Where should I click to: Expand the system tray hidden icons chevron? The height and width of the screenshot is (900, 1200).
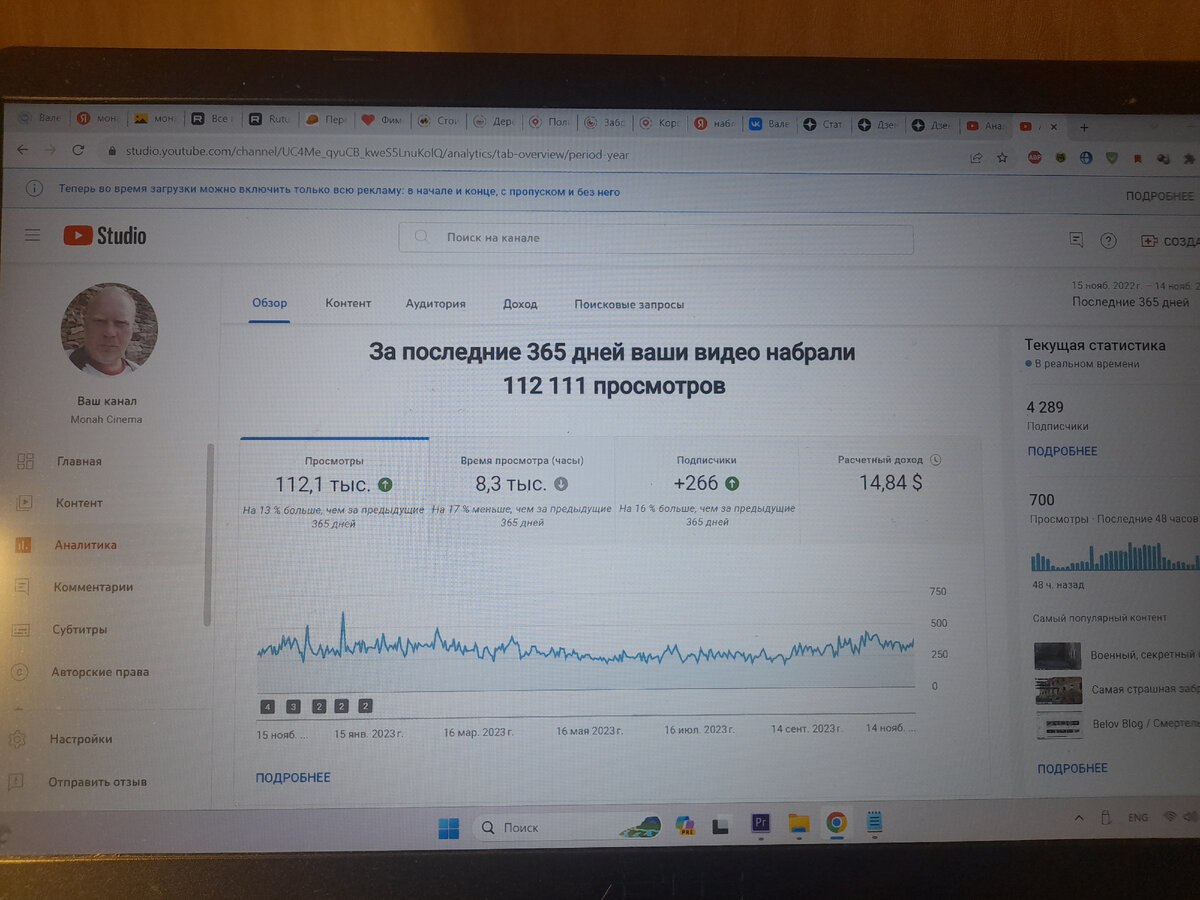point(1078,818)
